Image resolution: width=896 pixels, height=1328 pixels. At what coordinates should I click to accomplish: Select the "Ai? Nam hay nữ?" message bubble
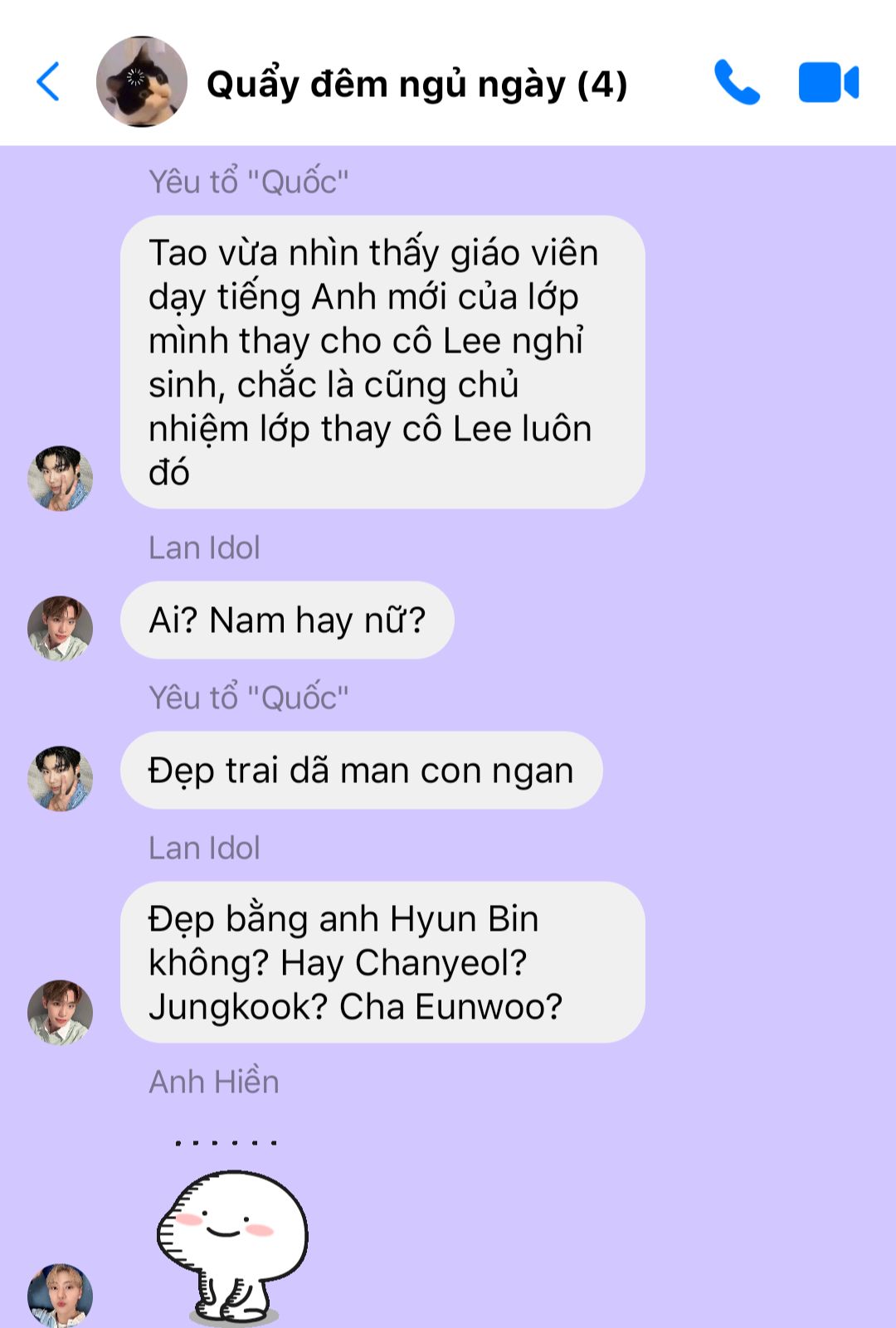click(287, 620)
